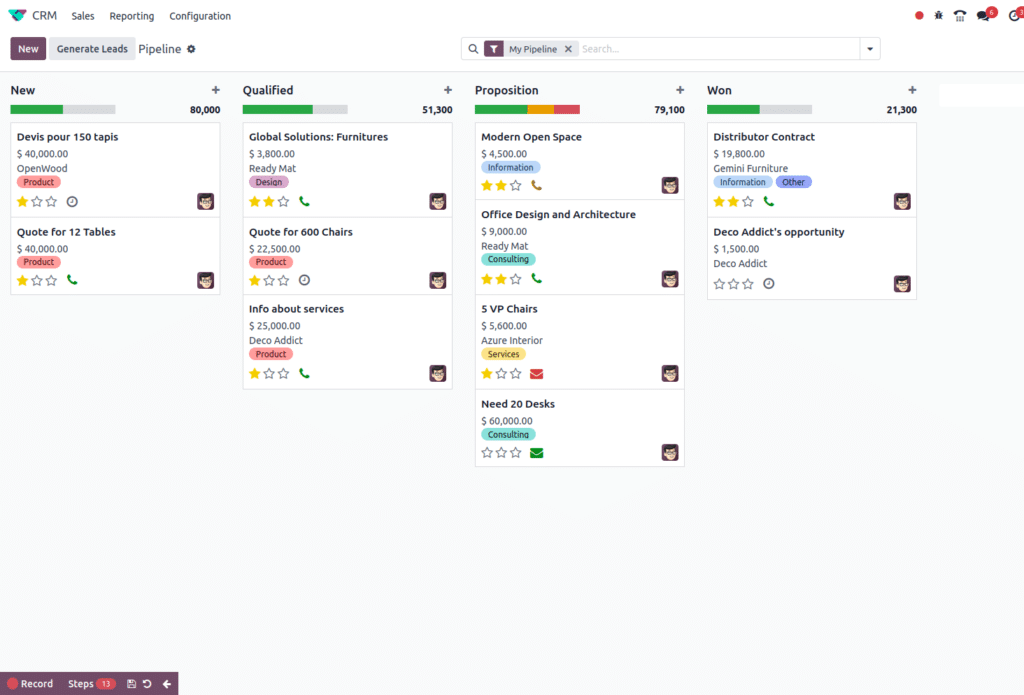Click the phone activity on Quote for 12 Tables
Image resolution: width=1024 pixels, height=695 pixels.
point(72,280)
